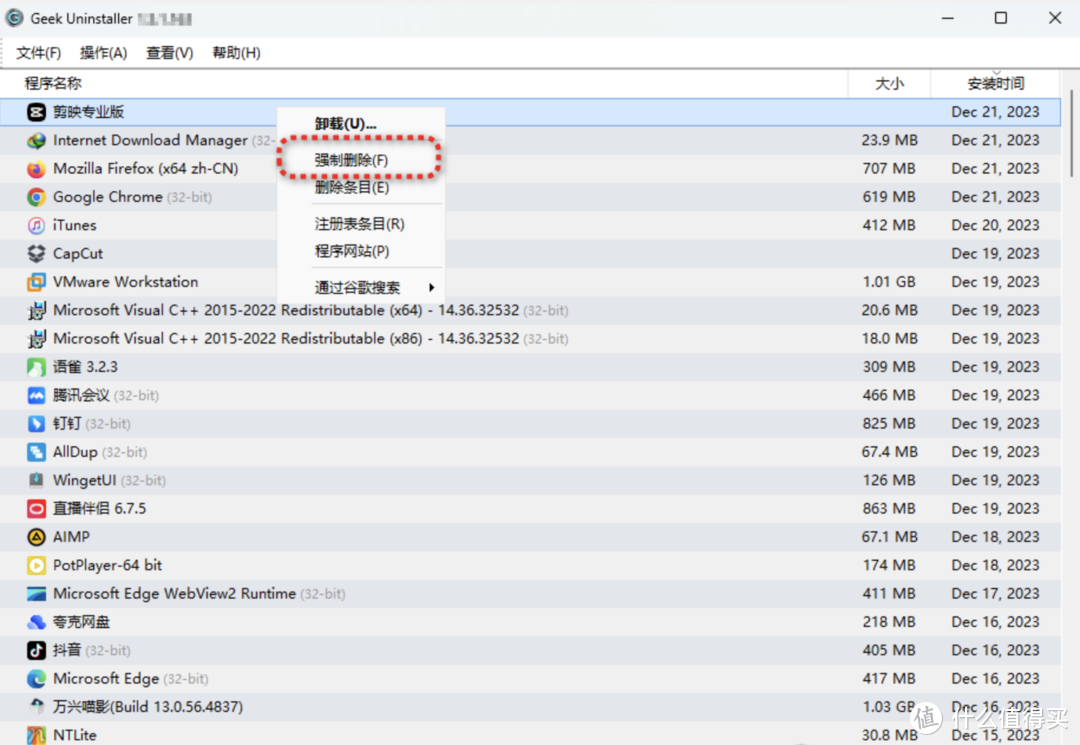Screen dimensions: 1080x745
Task: Open the 操作(A) menu
Action: (x=103, y=53)
